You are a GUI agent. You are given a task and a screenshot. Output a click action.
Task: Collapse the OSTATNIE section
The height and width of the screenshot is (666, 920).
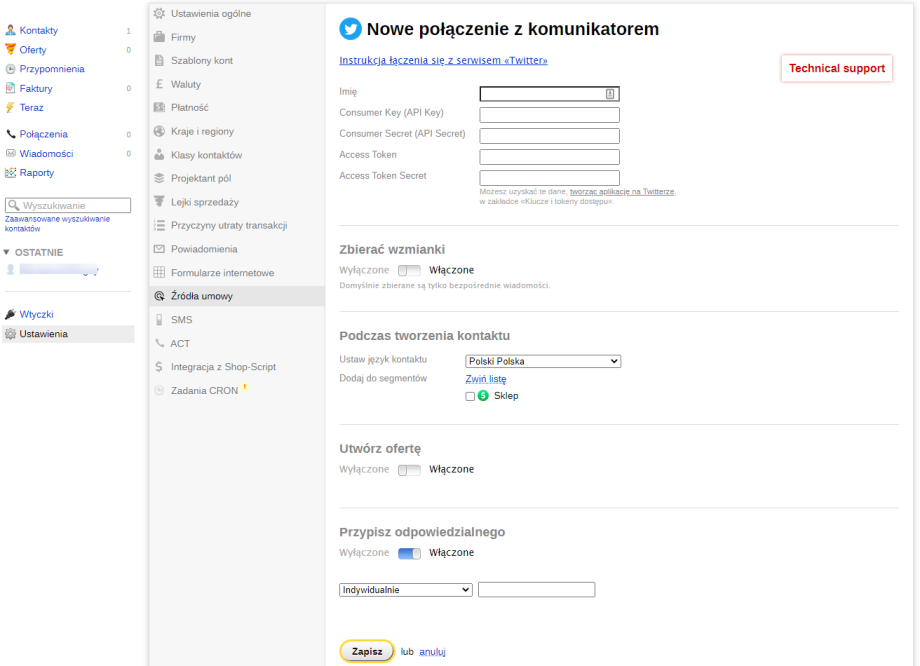8,252
